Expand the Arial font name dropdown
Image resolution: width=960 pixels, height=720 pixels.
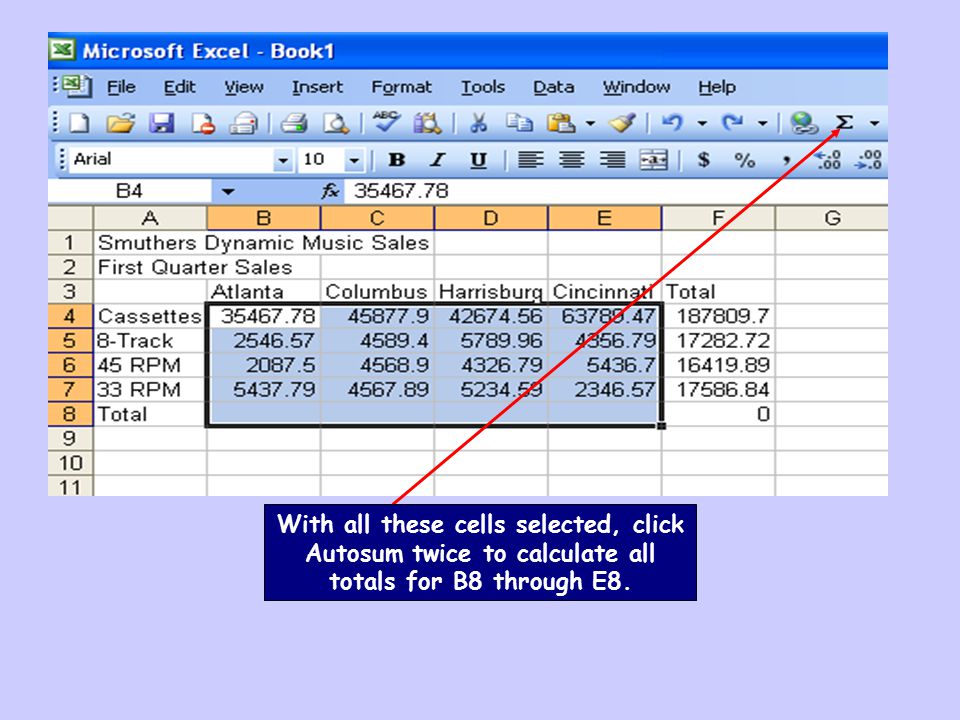click(282, 160)
